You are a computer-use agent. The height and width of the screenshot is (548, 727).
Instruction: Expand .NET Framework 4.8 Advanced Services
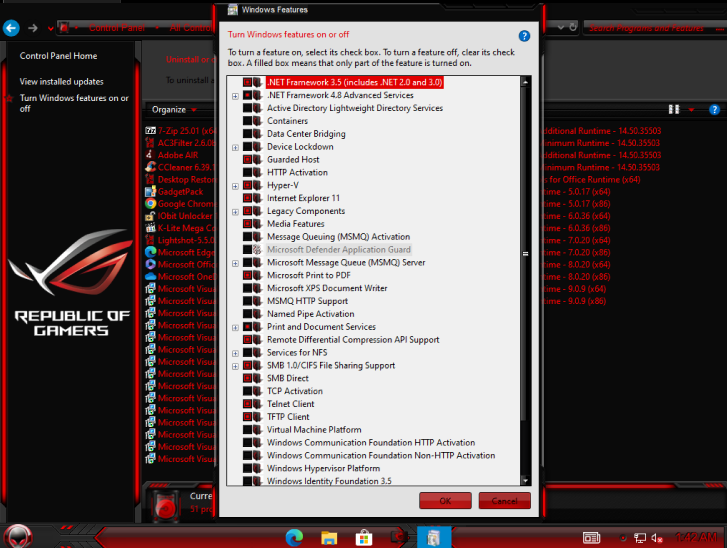click(235, 96)
